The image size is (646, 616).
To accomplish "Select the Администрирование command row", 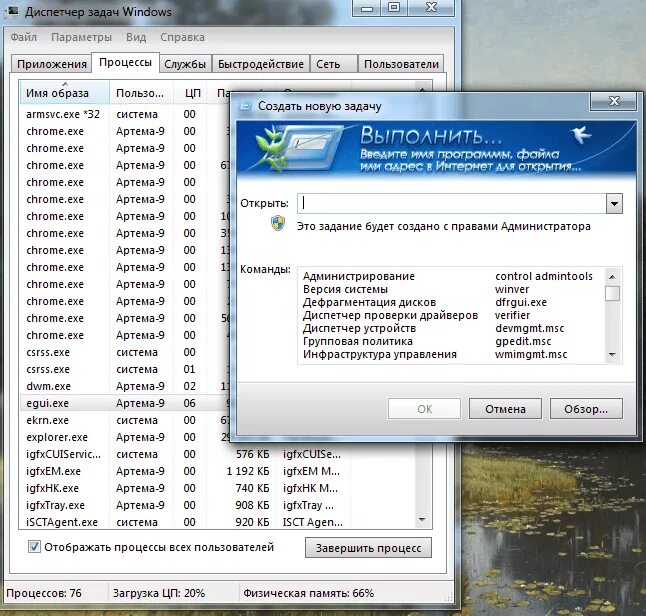I will pyautogui.click(x=452, y=276).
